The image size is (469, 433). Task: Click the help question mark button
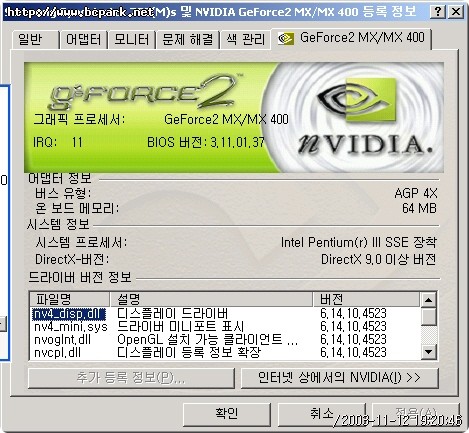tap(437, 12)
